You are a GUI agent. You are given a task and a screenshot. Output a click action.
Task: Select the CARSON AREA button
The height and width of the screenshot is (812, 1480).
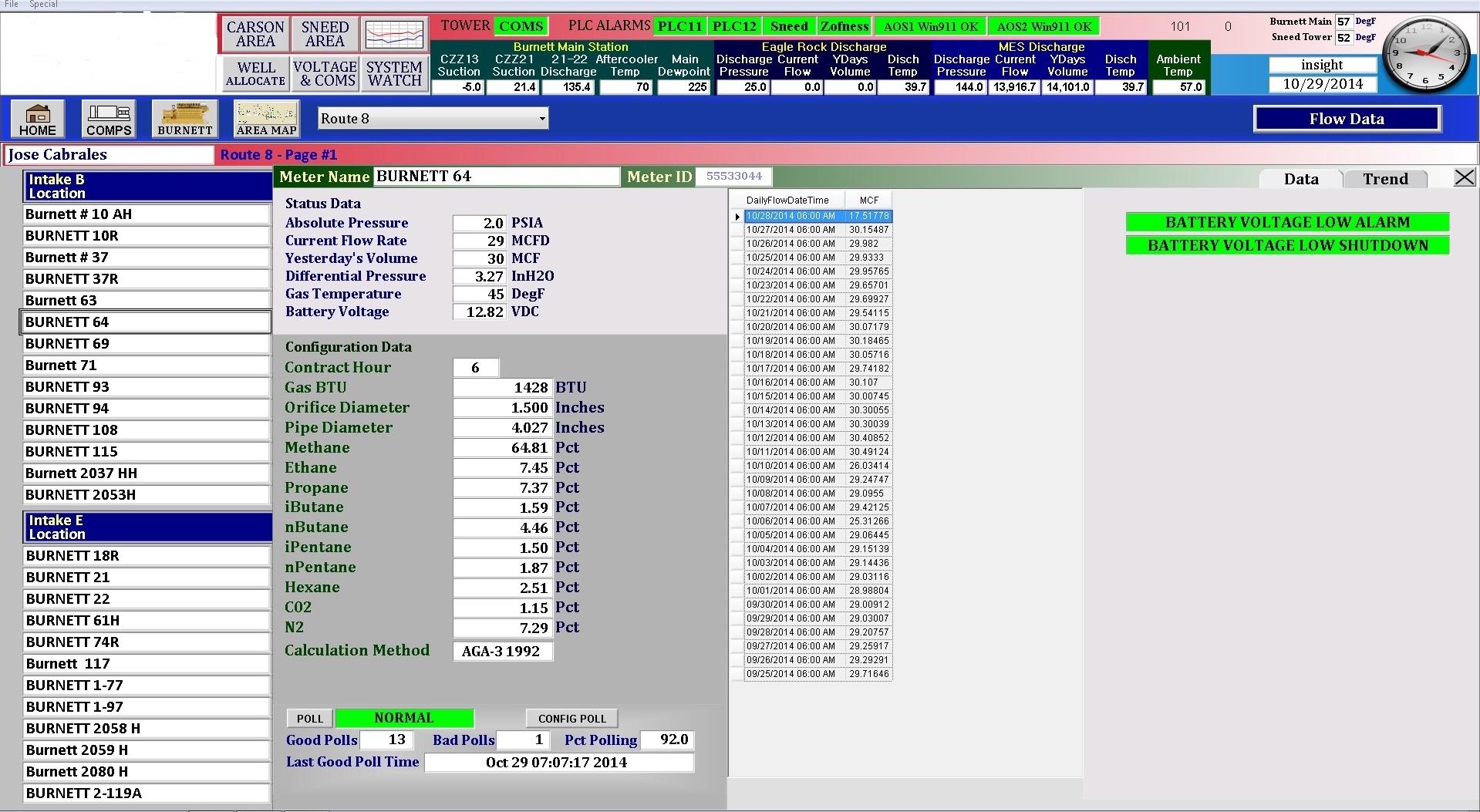255,34
